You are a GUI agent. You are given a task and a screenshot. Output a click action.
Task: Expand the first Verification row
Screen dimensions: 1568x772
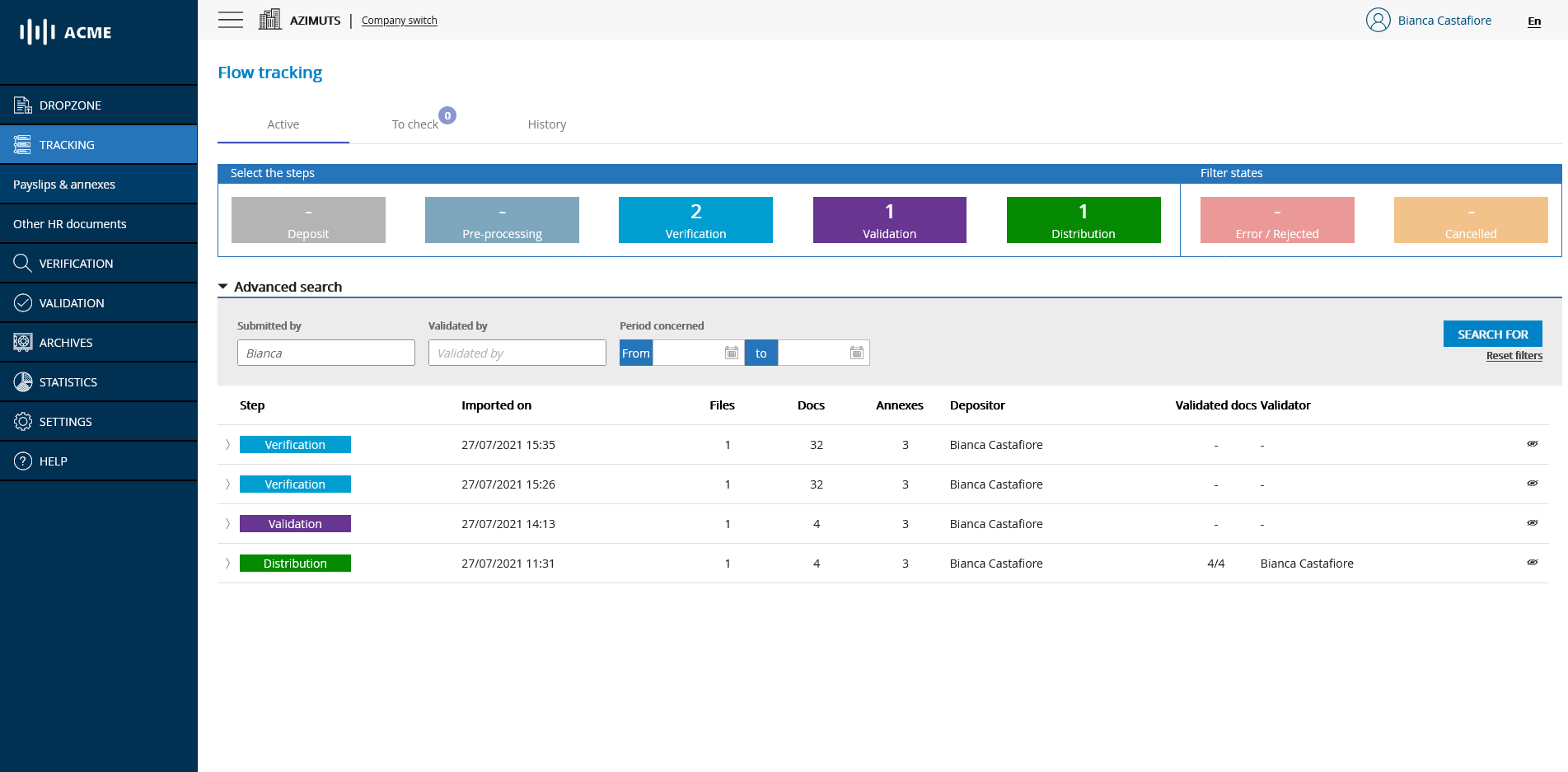pos(227,444)
